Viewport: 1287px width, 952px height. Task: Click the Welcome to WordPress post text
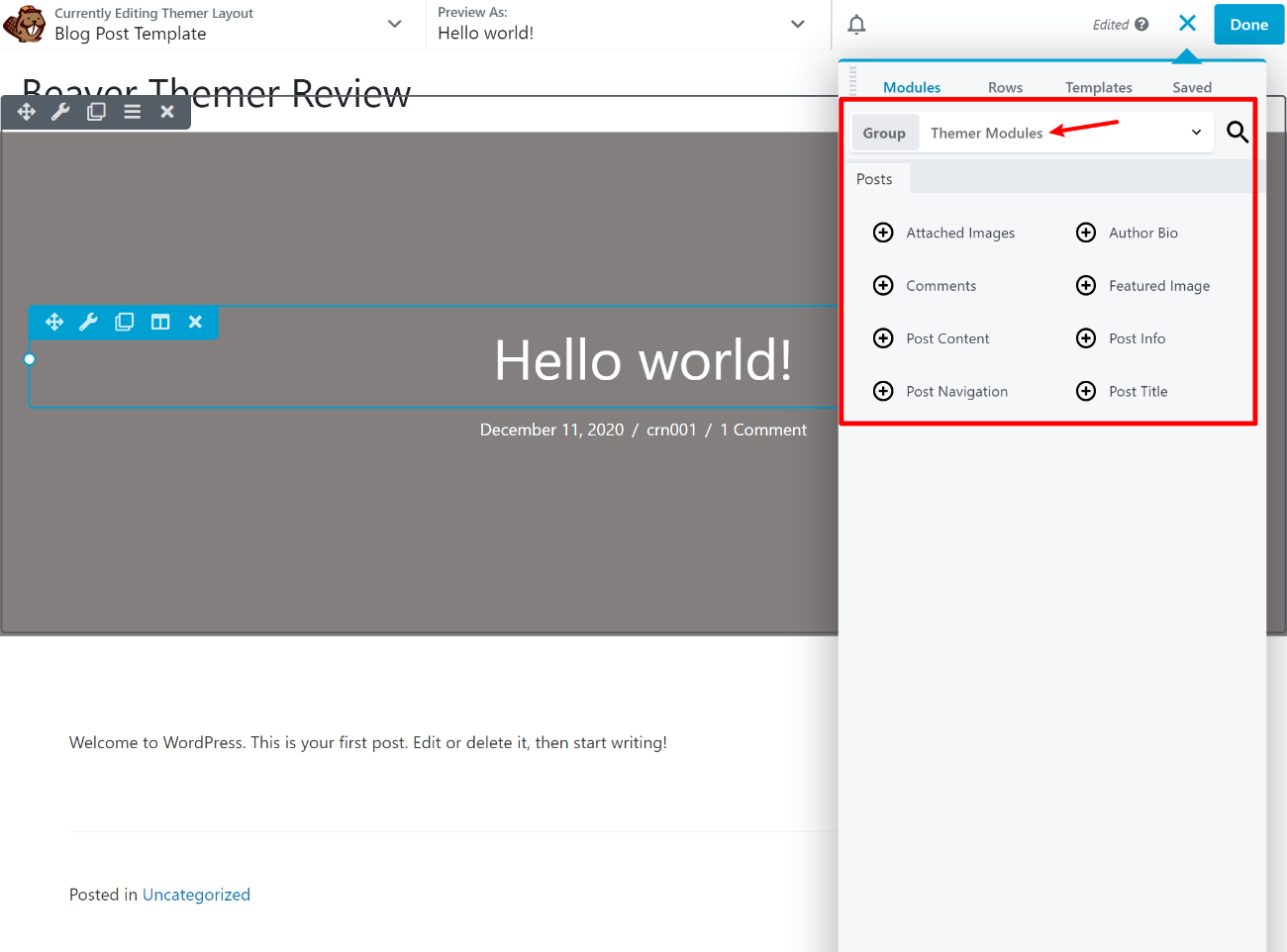click(x=368, y=742)
